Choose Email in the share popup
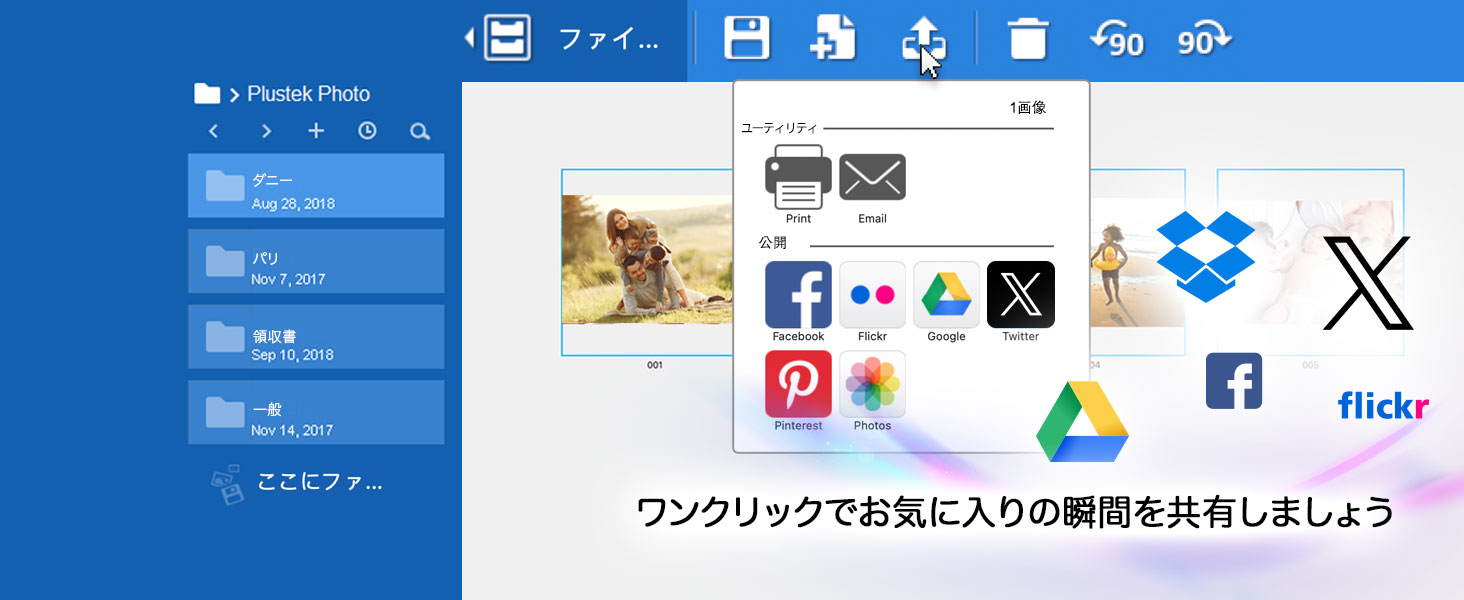Viewport: 1464px width, 600px height. point(872,189)
